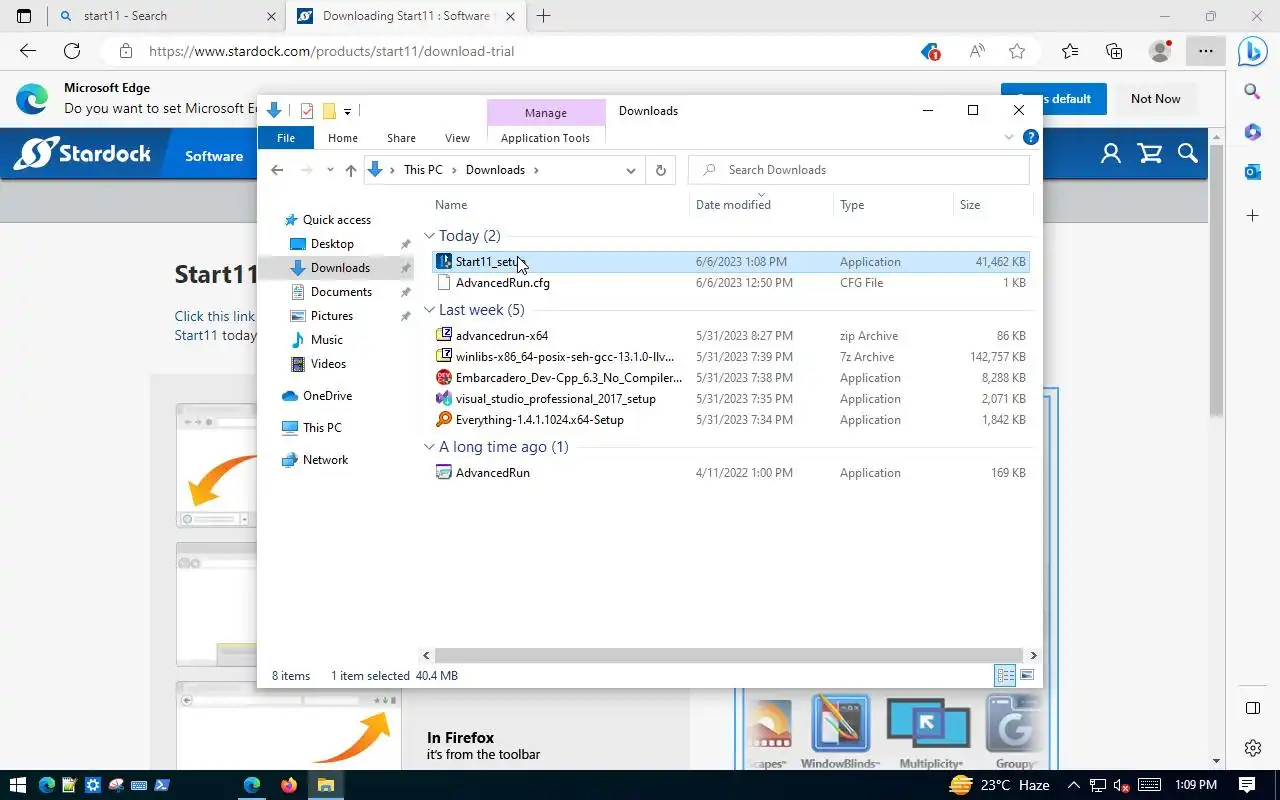Open Bing chat sidebar button
Viewport: 1280px width, 800px height.
coord(1252,51)
